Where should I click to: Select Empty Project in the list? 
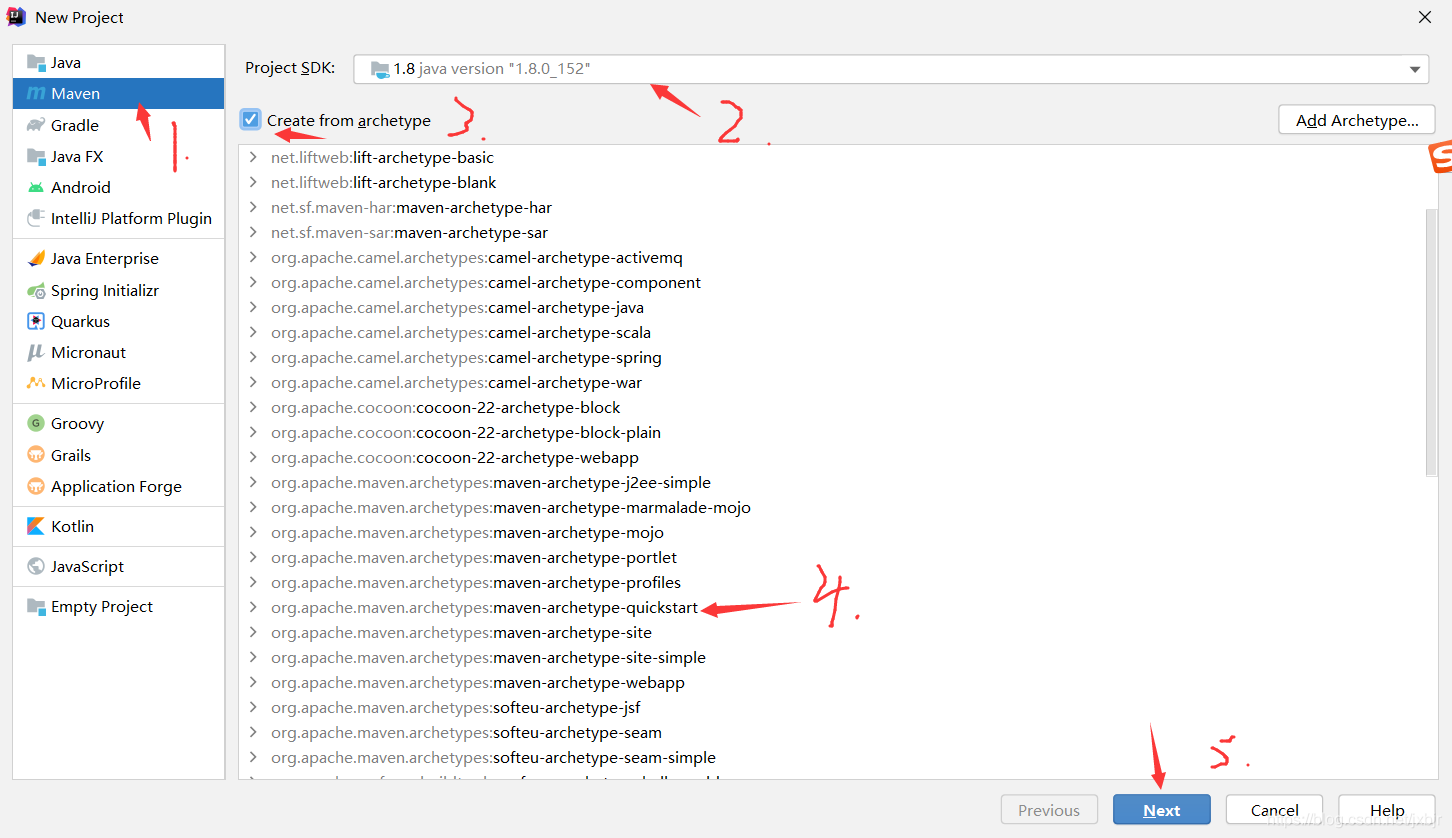118,606
